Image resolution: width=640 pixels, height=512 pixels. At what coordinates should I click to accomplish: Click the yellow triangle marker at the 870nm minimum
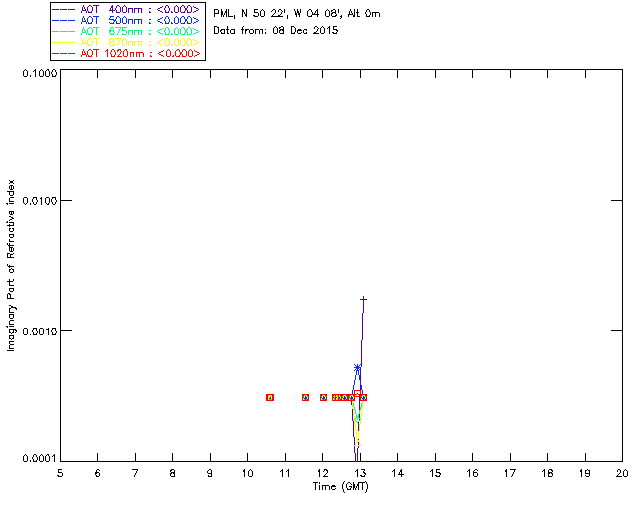pos(358,443)
